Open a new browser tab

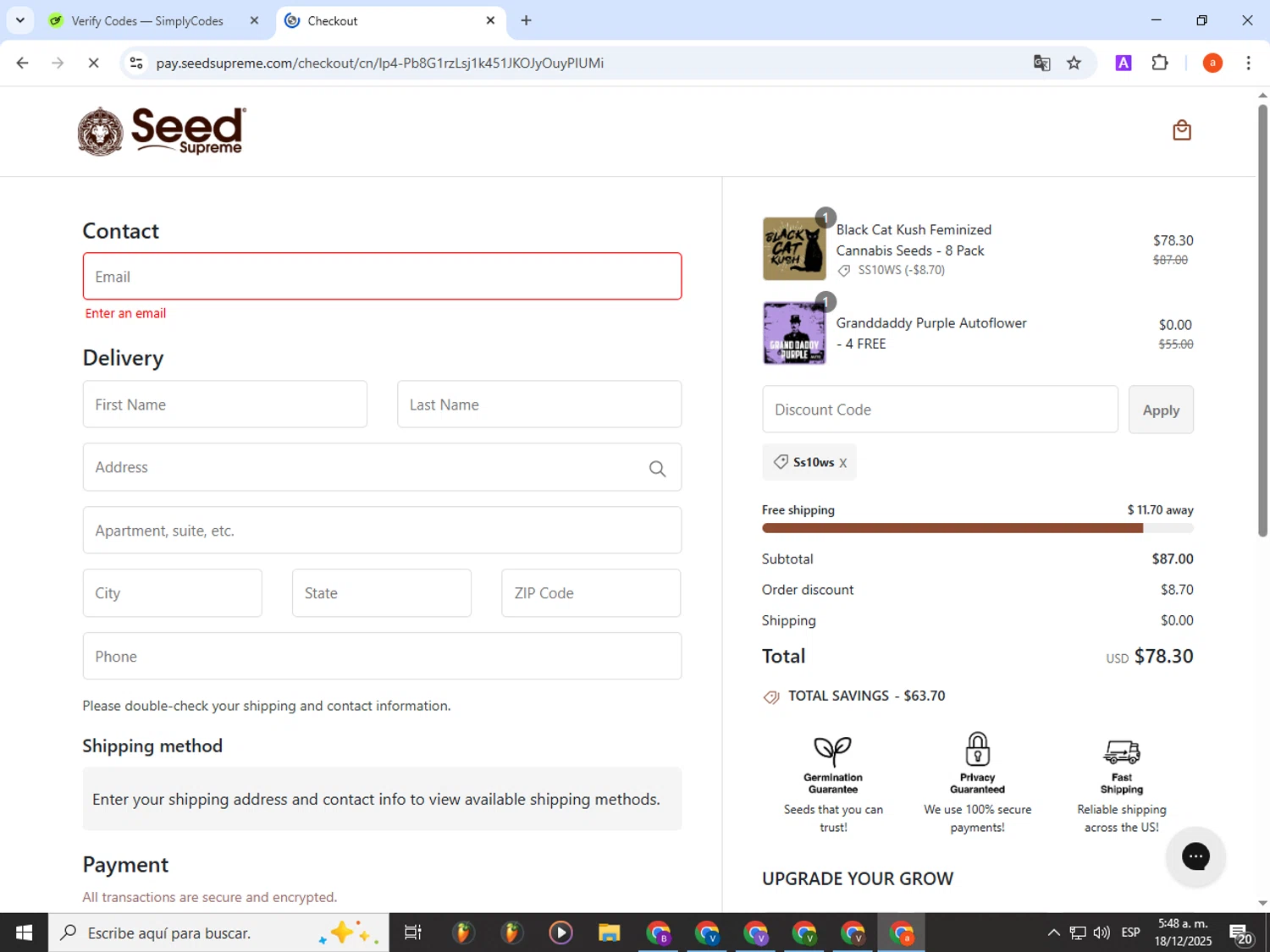point(526,20)
